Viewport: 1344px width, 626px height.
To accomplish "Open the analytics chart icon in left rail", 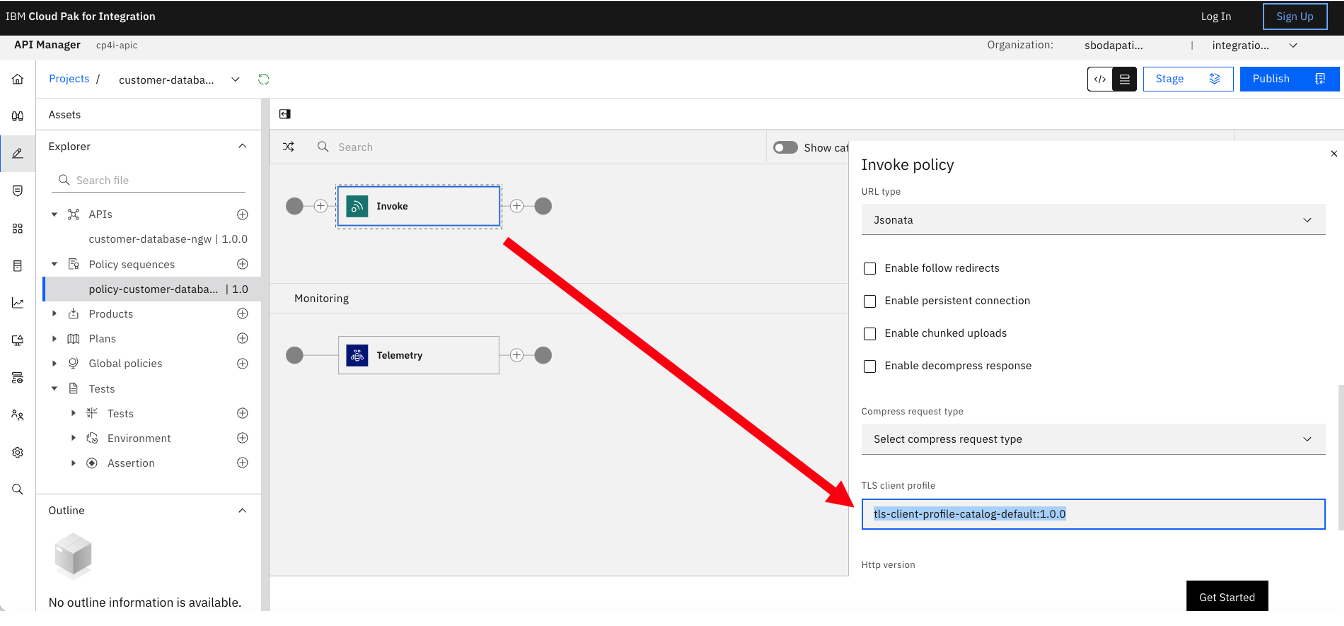I will click(x=17, y=303).
